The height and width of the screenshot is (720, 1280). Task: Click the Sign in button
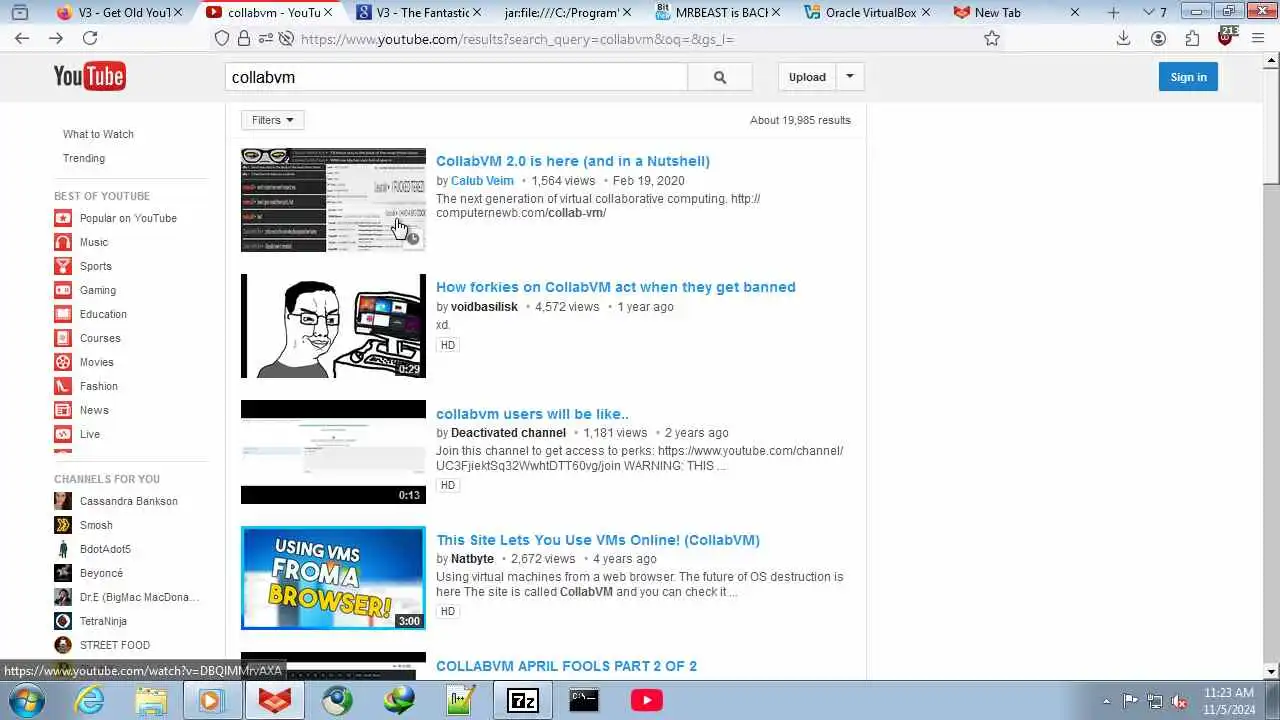pyautogui.click(x=1188, y=77)
